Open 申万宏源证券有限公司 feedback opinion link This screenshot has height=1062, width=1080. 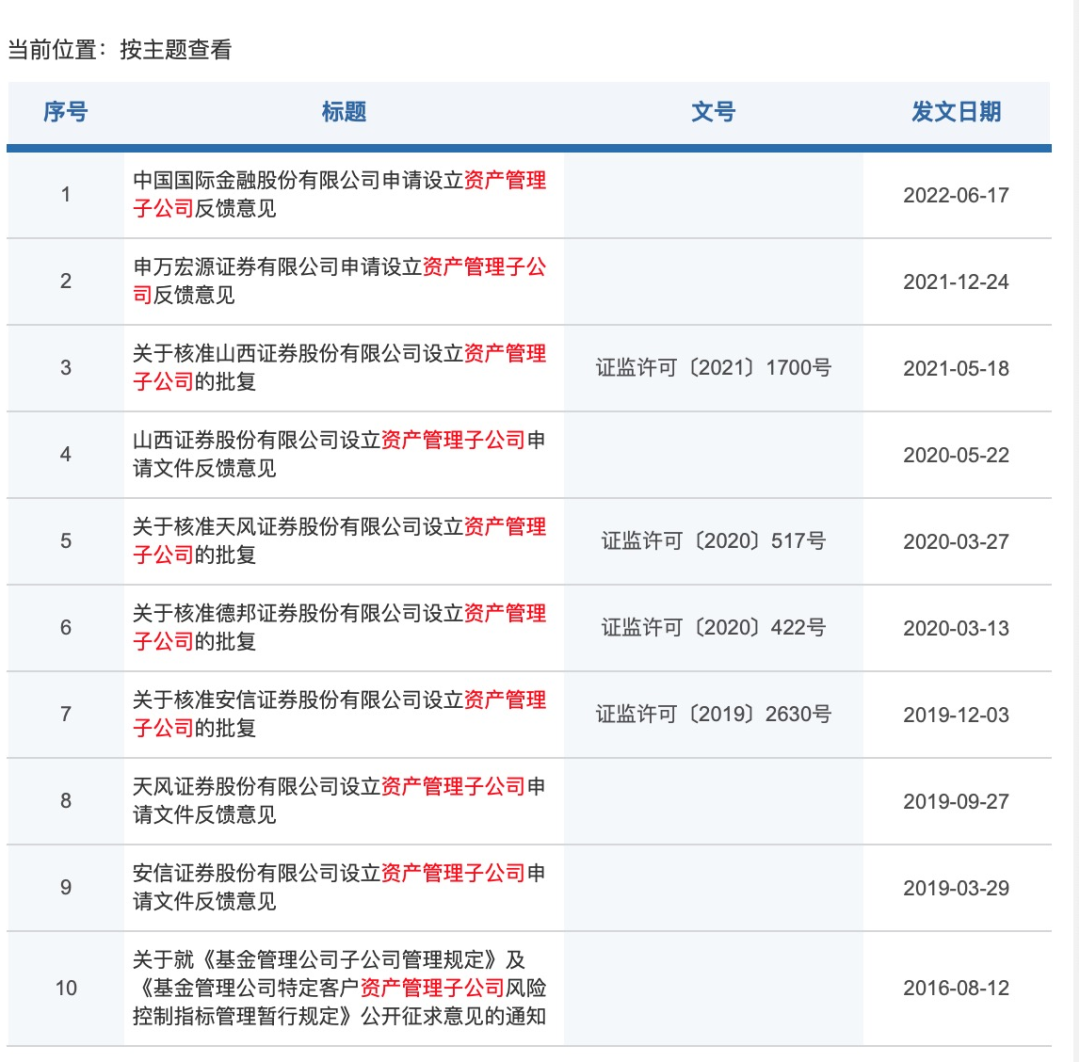click(339, 281)
